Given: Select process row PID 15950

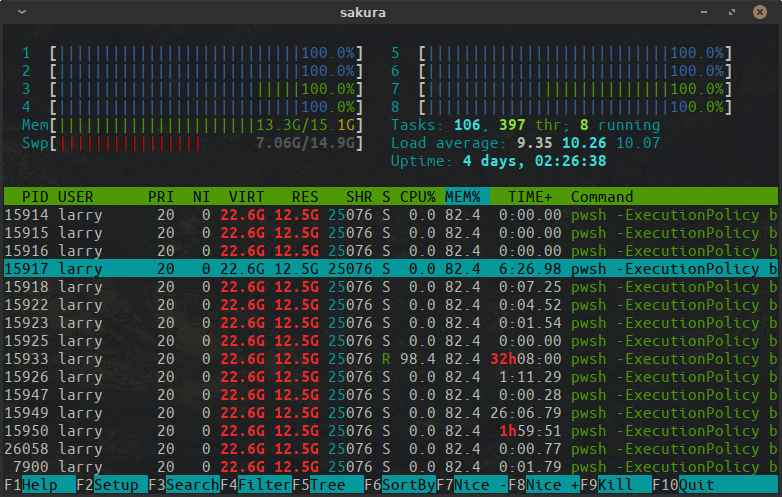Looking at the screenshot, I should point(391,431).
